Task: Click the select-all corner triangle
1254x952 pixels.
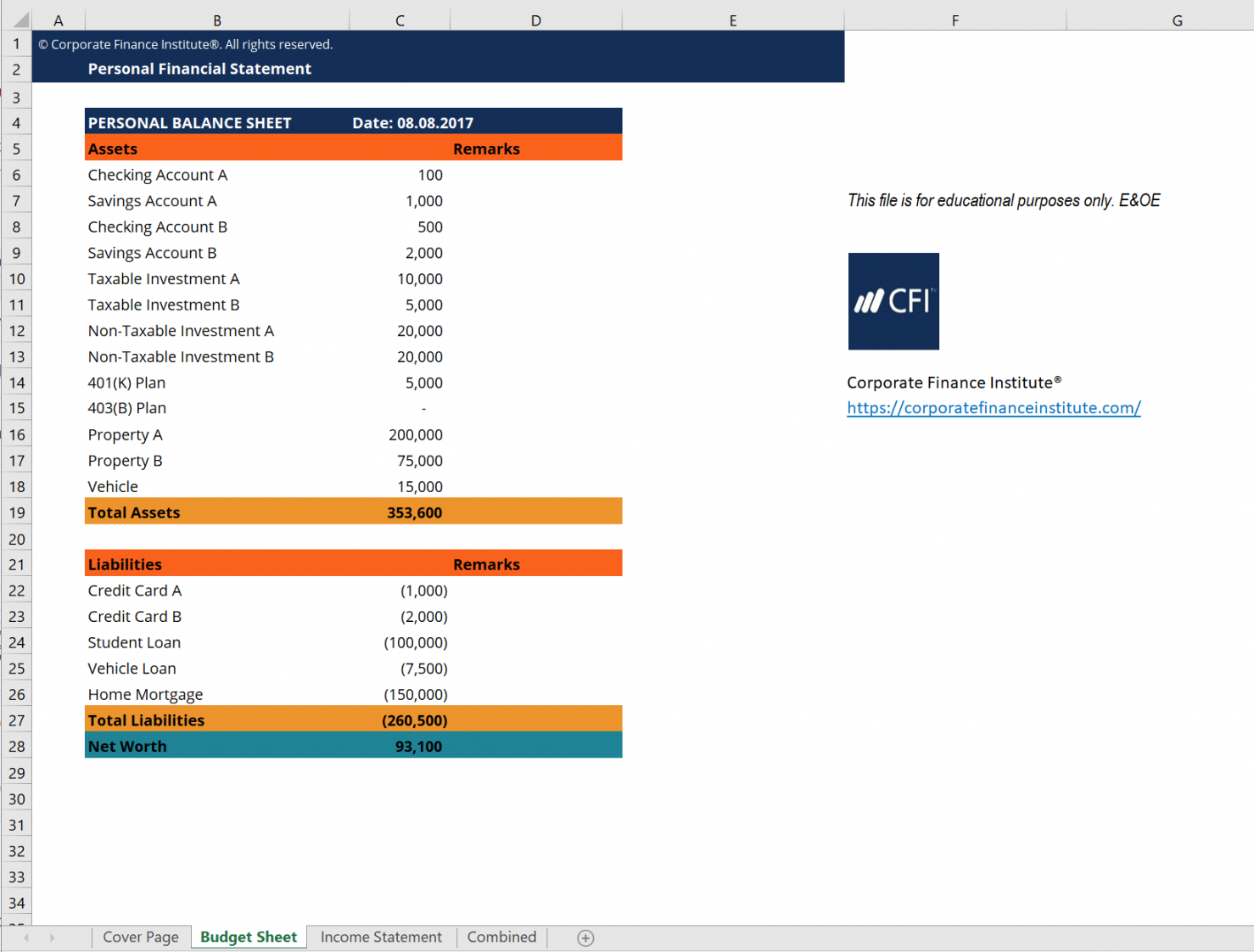Action: coord(19,20)
